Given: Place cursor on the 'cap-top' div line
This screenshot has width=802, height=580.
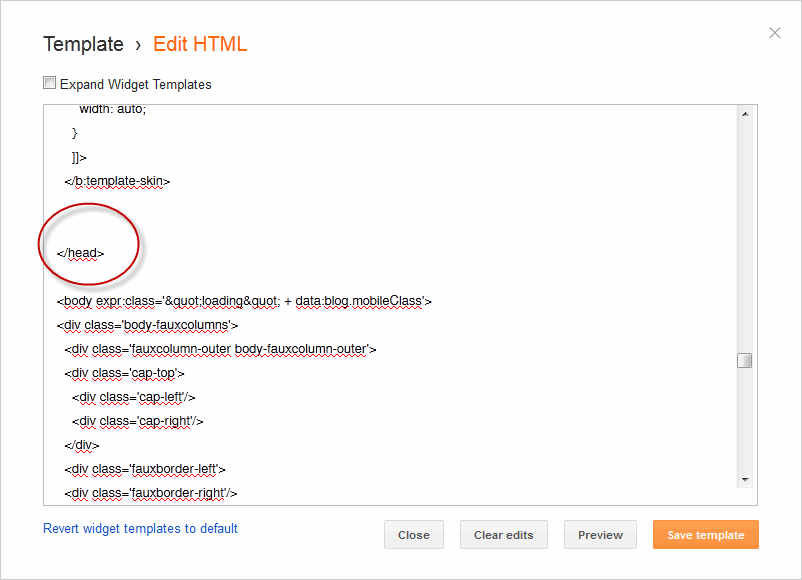Looking at the screenshot, I should tap(124, 373).
